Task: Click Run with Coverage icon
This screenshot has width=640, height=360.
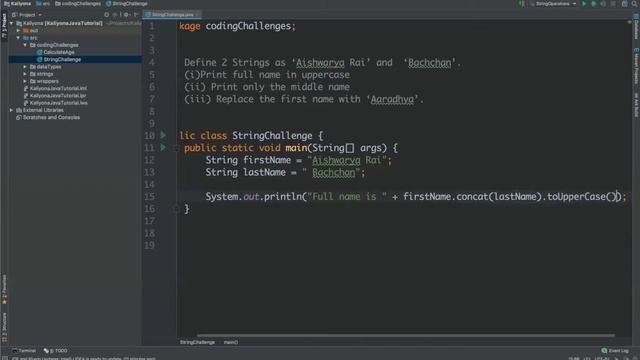Action: point(603,4)
